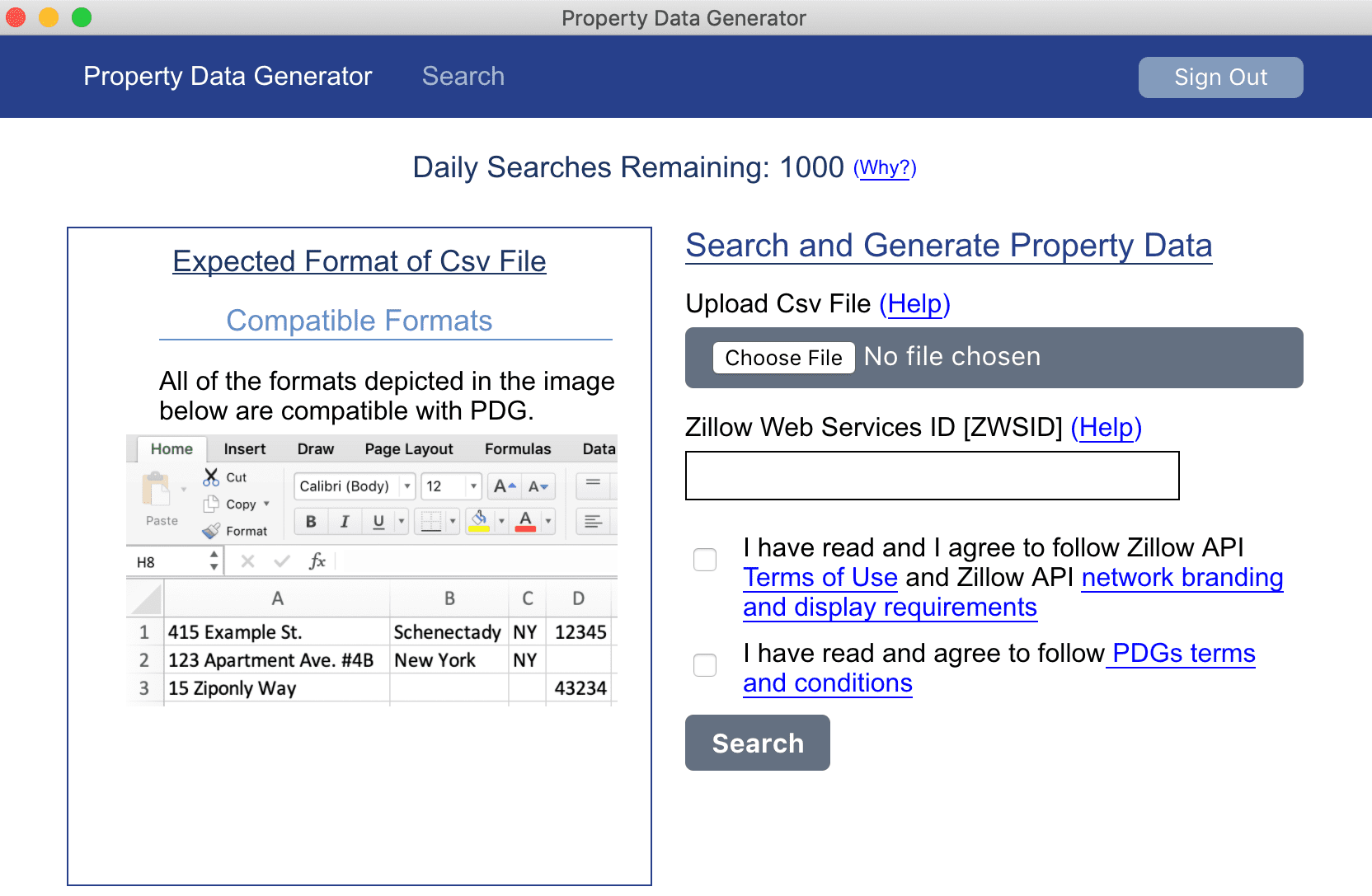Open the font size 12 dropdown
This screenshot has height=896, width=1372.
pos(473,486)
